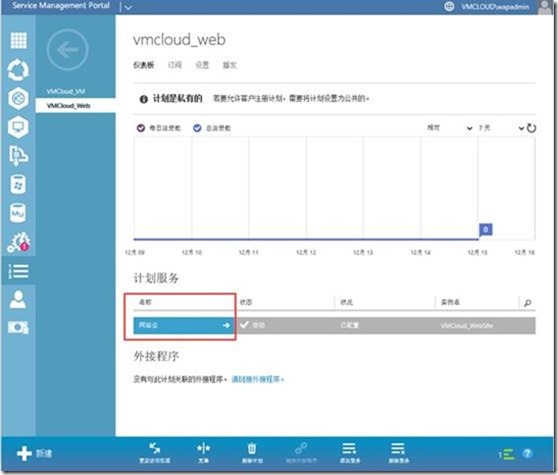Click the 已配置 configuration cell
558x475 pixels.
(349, 325)
